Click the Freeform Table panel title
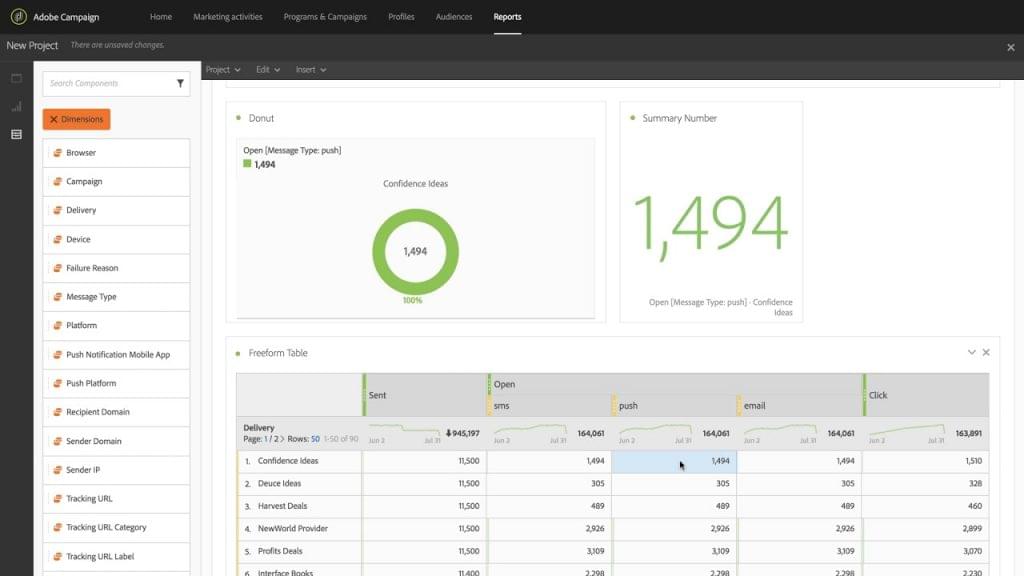This screenshot has height=576, width=1024. 278,353
